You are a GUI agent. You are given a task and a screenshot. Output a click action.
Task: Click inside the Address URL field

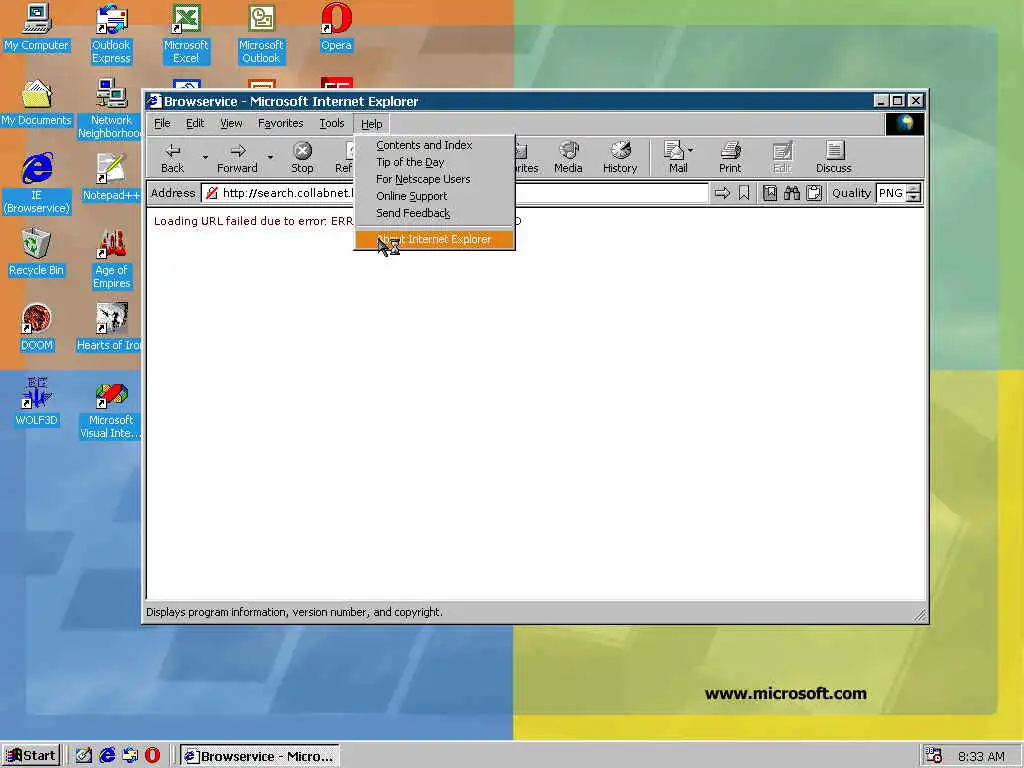(x=455, y=193)
